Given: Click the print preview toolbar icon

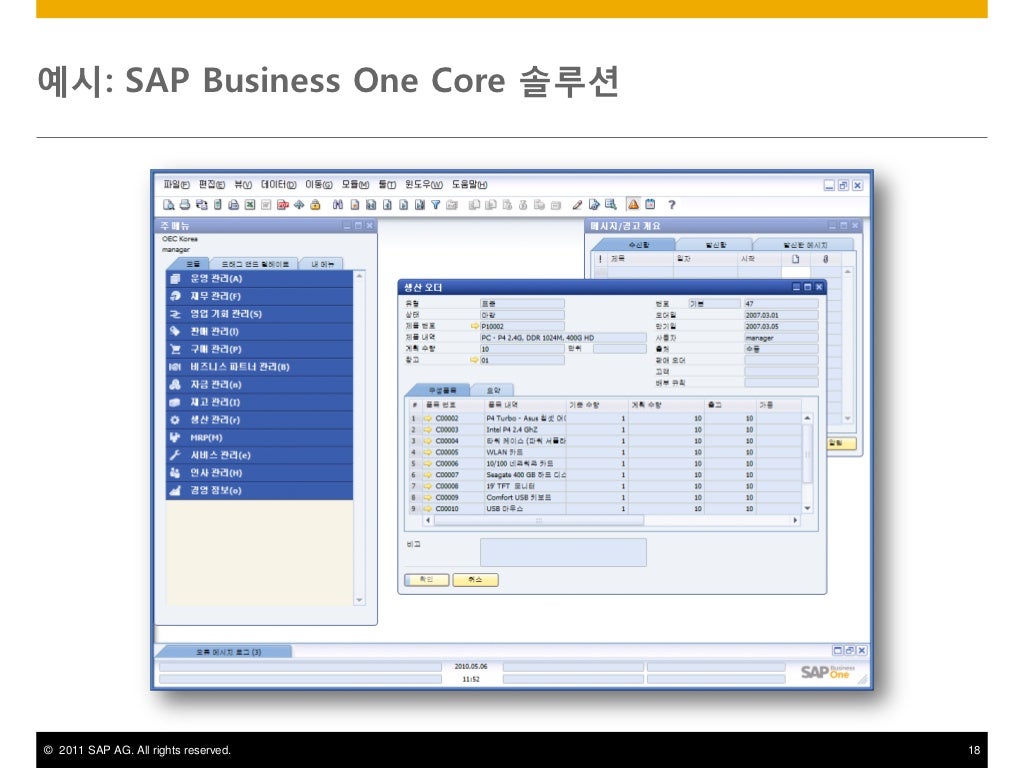Looking at the screenshot, I should point(168,205).
